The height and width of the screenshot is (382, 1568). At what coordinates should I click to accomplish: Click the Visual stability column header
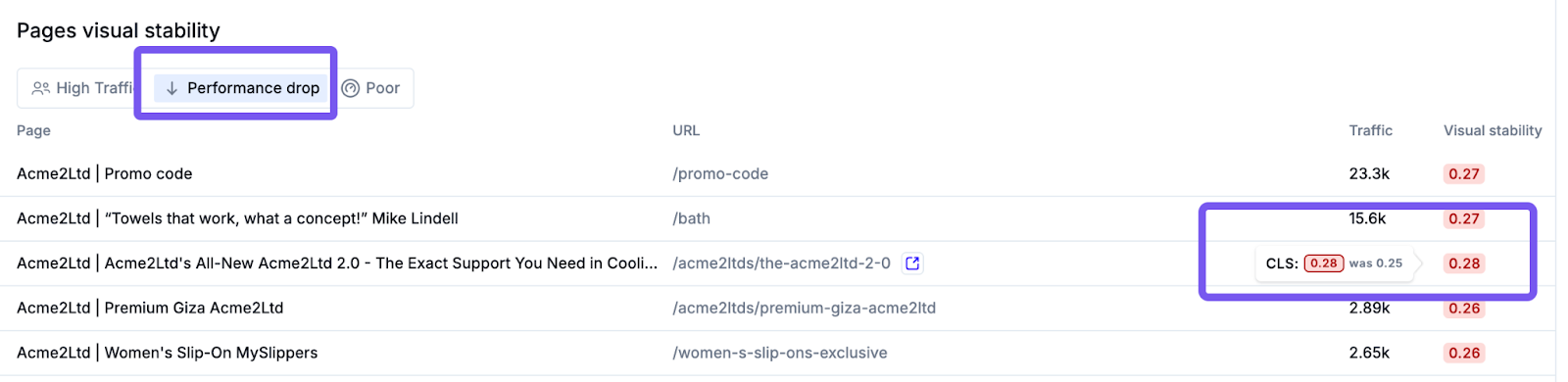1493,130
